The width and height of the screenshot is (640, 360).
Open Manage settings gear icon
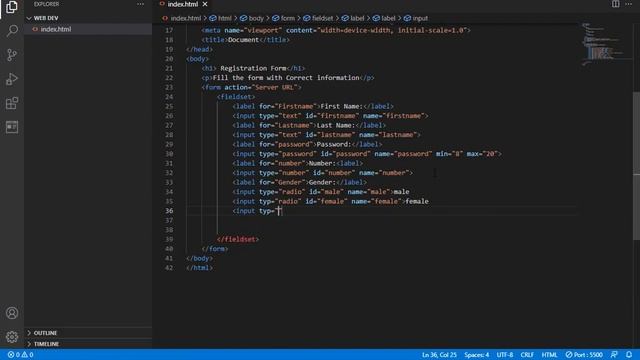click(12, 337)
